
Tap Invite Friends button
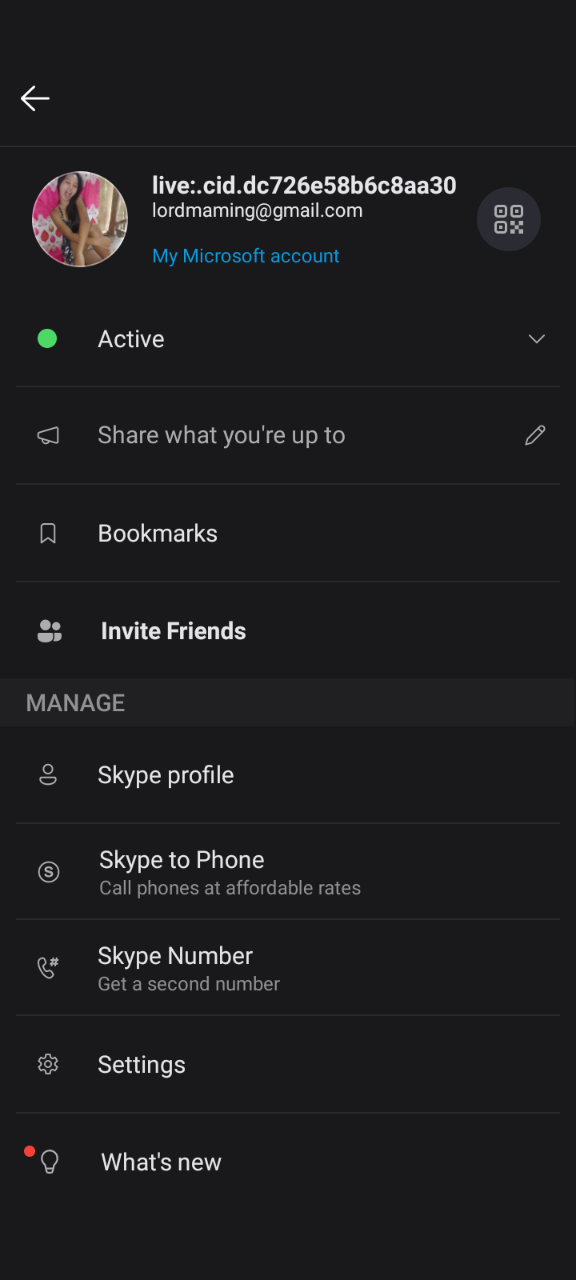point(288,631)
